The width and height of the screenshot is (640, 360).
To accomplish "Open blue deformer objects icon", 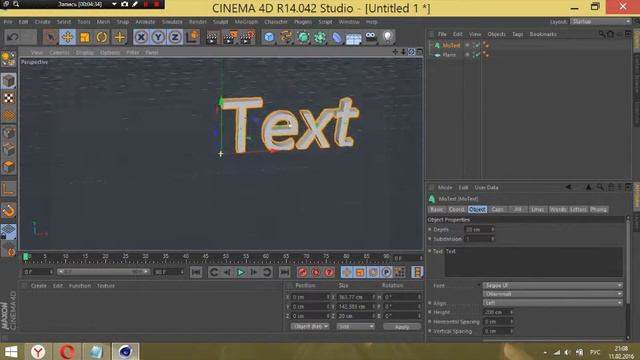I will tap(337, 38).
